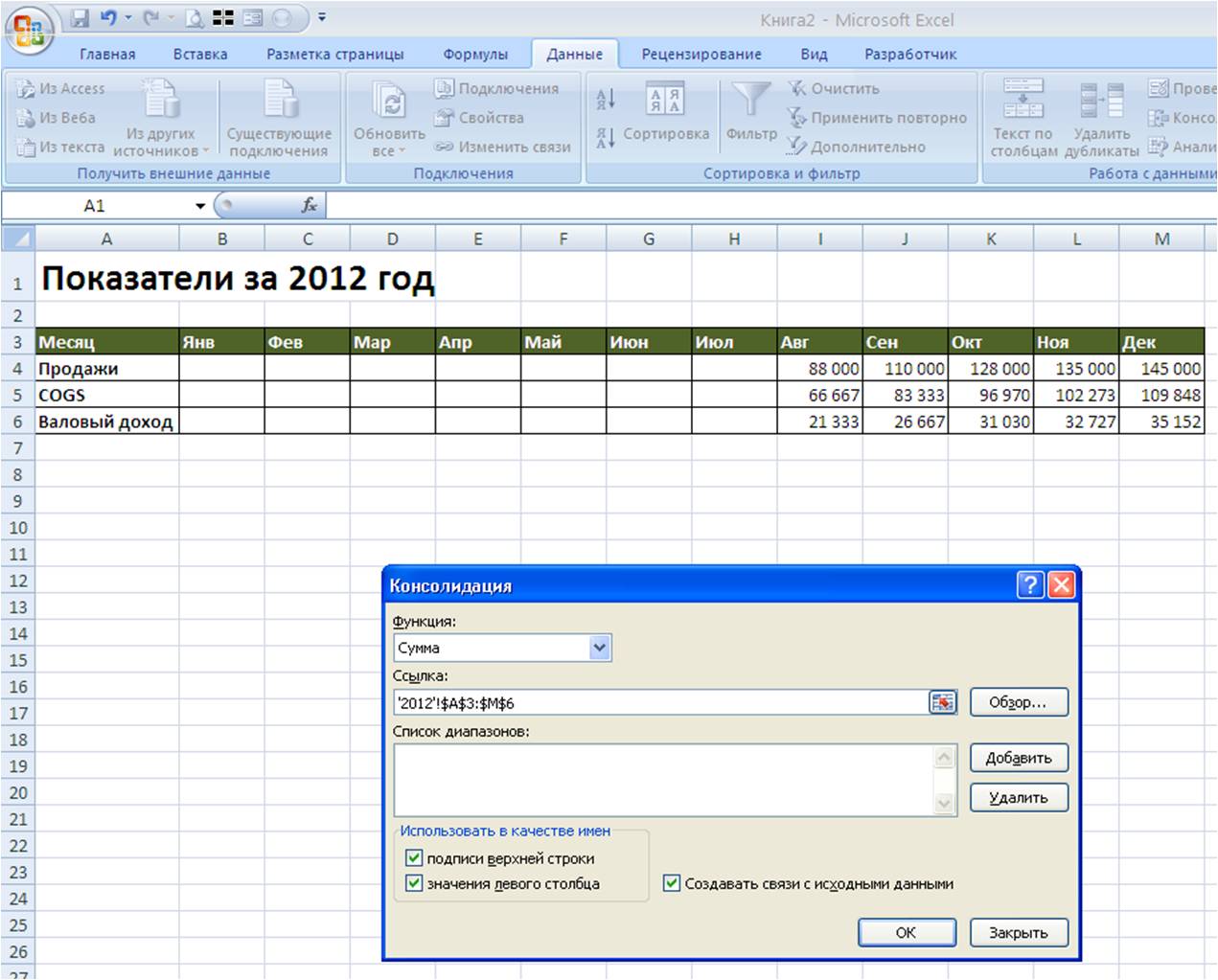The image size is (1218, 980).
Task: Click Обновить все refresh icon
Action: [x=390, y=102]
